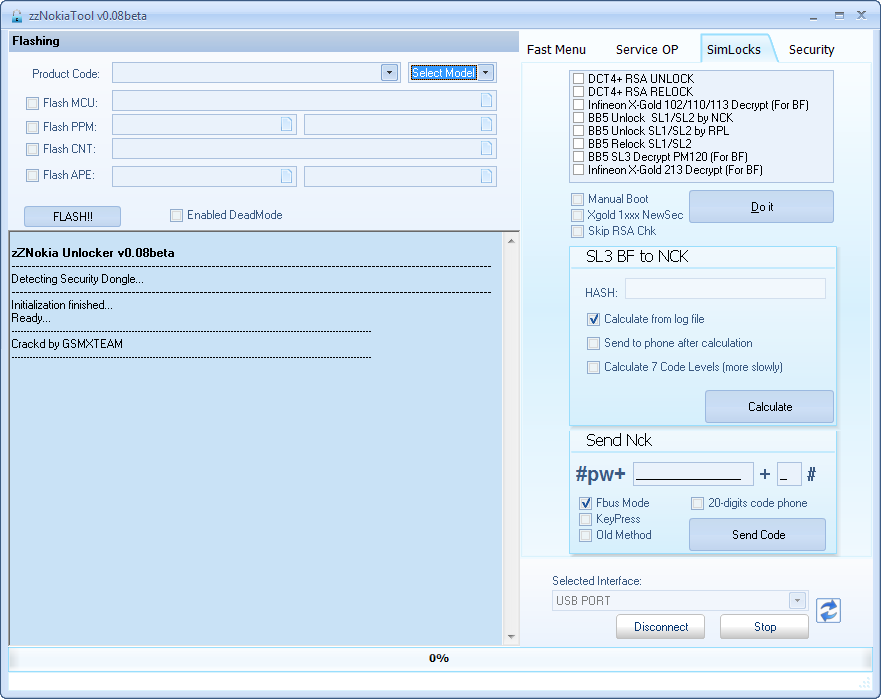
Task: Enable KeyPress checkbox
Action: click(x=585, y=519)
